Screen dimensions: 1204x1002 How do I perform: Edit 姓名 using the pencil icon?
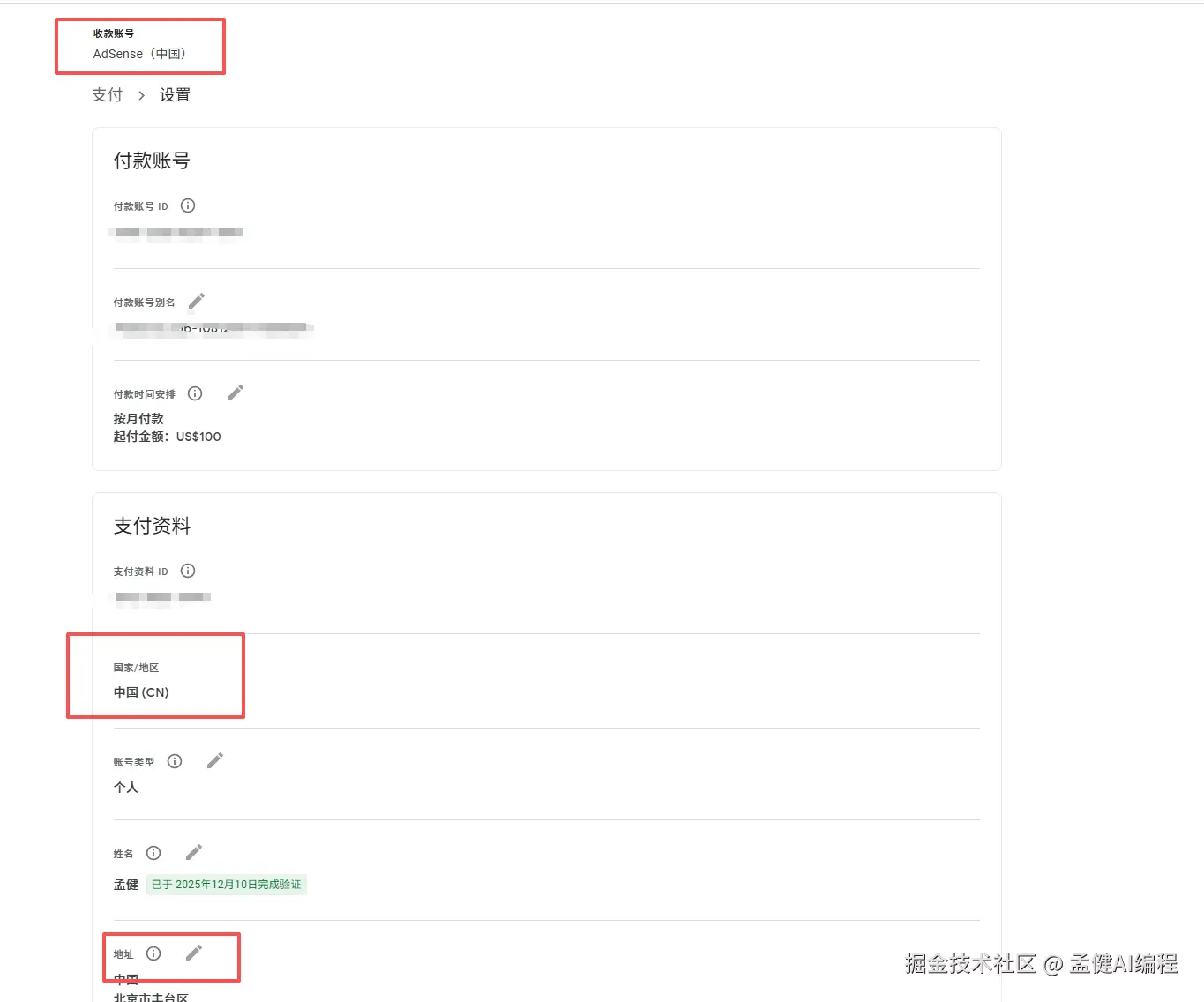pyautogui.click(x=194, y=852)
